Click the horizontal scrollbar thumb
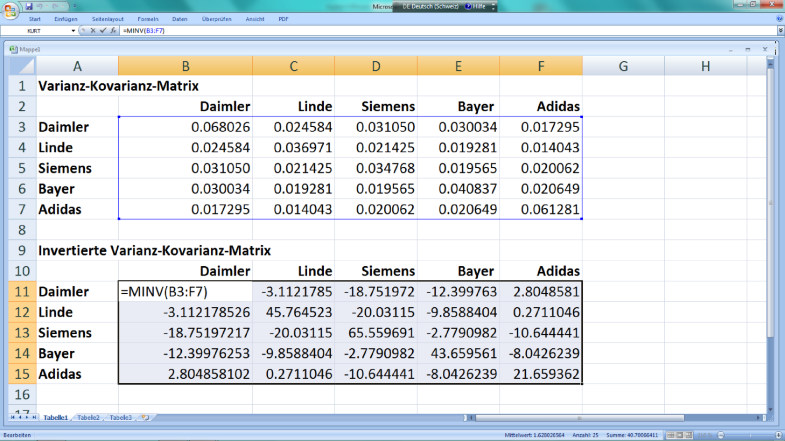Viewport: 785px width, 441px height. click(579, 417)
